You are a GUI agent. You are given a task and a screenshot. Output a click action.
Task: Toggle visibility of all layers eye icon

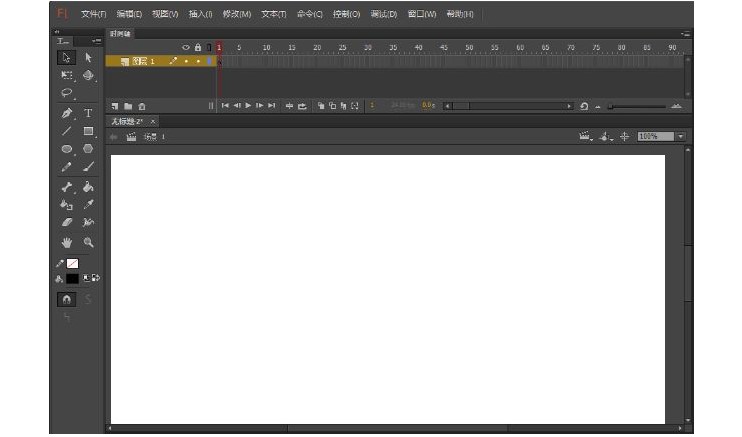(x=185, y=47)
